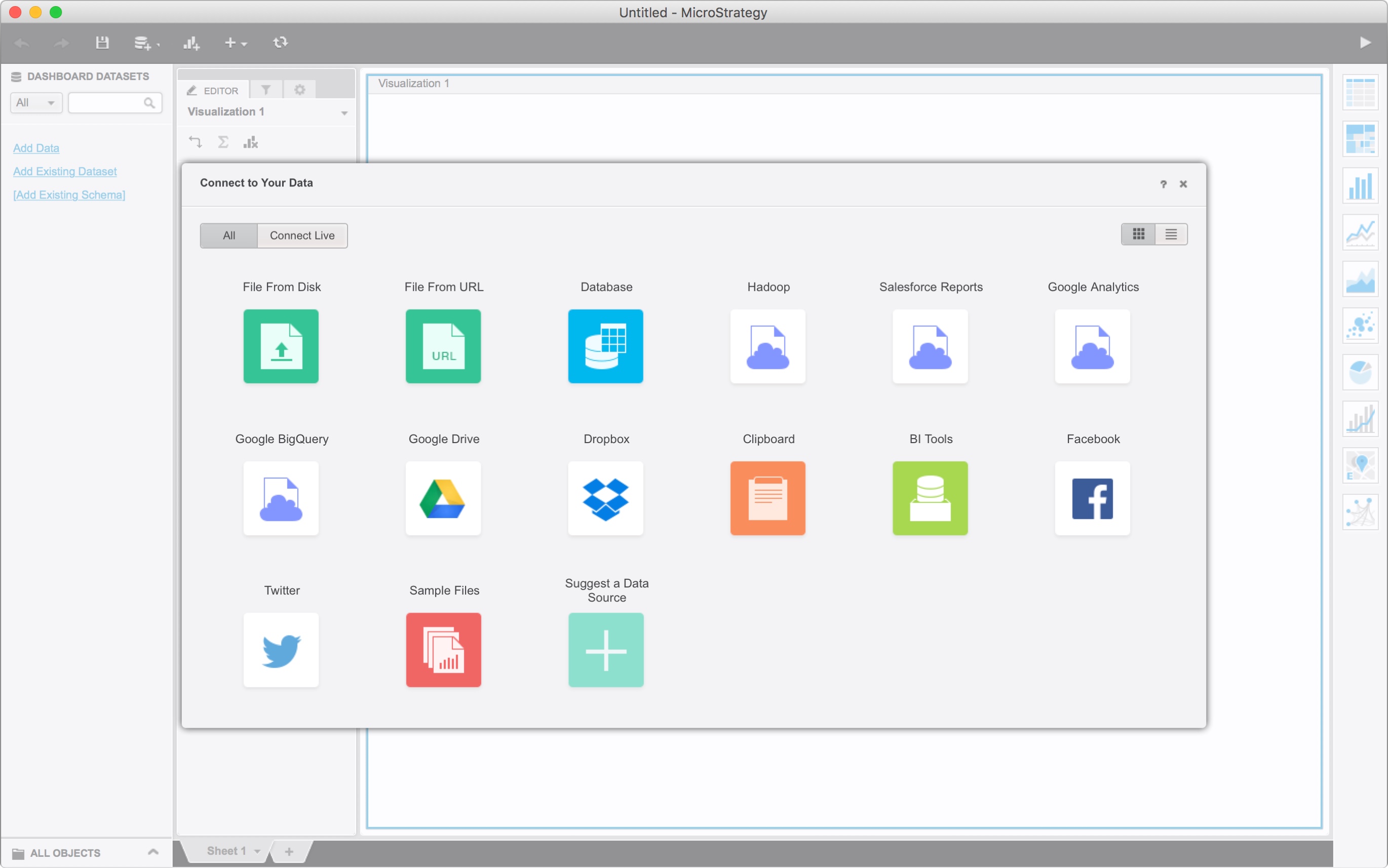
Task: Open the All datasets filter dropdown
Action: (x=36, y=103)
